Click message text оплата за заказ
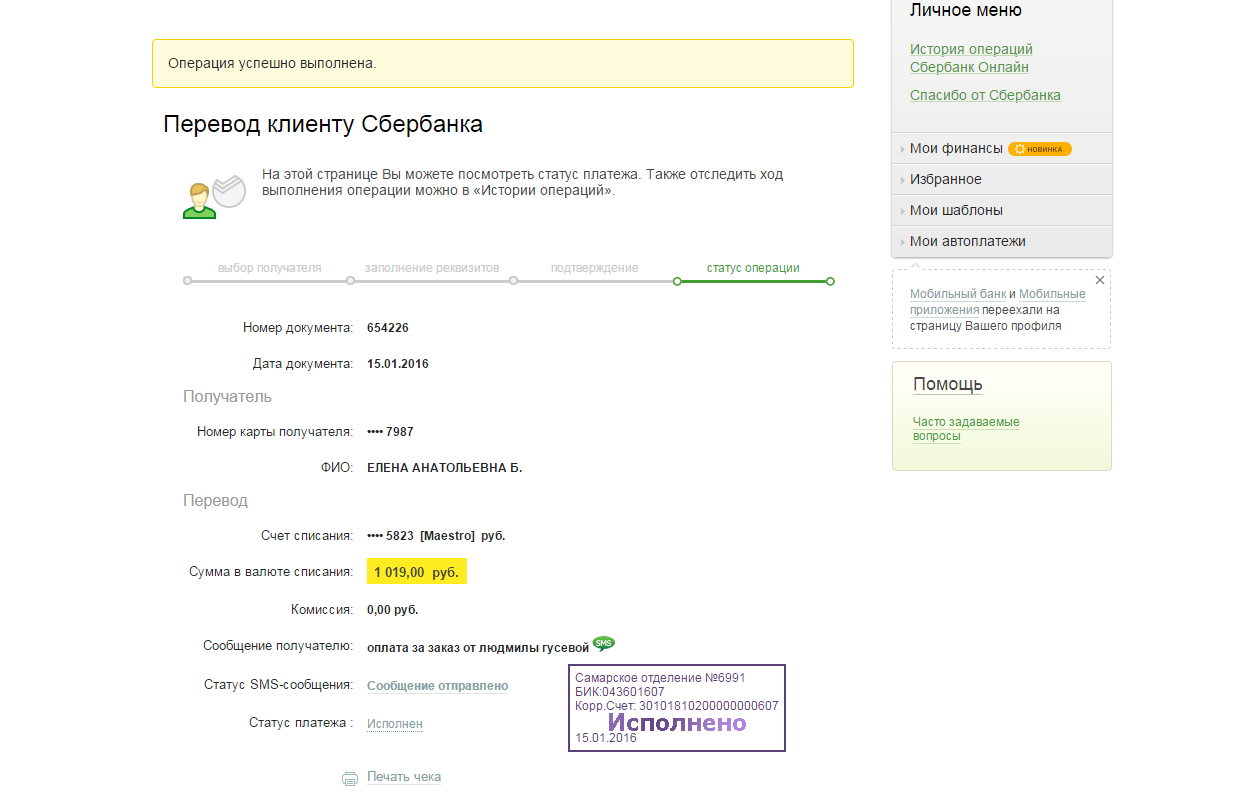The image size is (1237, 795). [x=478, y=648]
